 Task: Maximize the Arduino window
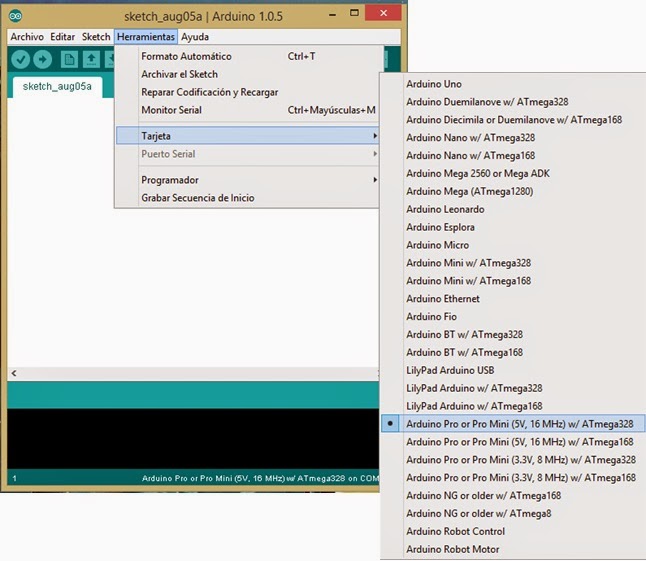pos(354,13)
